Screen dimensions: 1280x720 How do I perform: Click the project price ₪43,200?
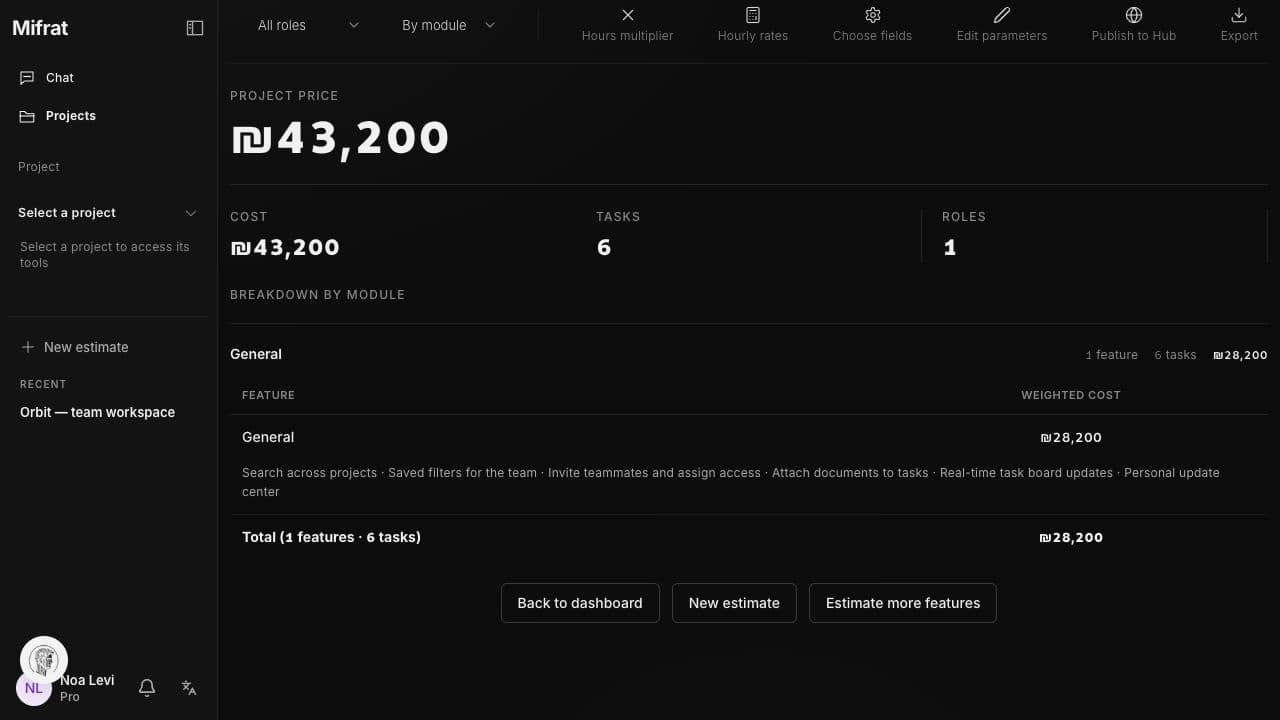(x=340, y=138)
